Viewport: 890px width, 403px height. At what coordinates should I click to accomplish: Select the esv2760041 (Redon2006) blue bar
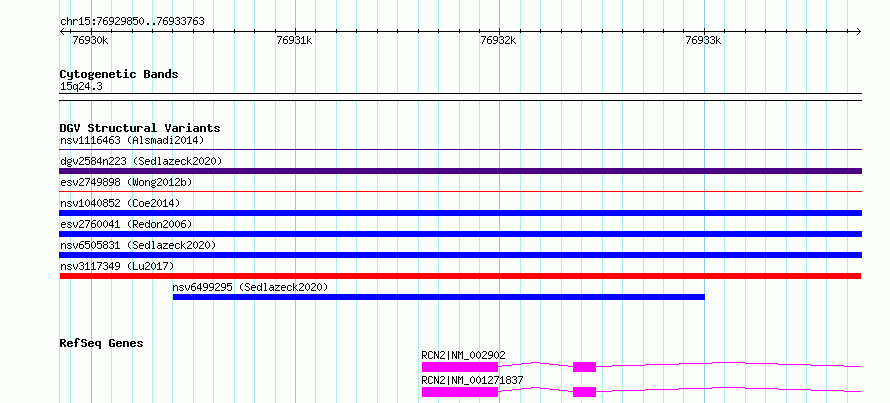(460, 234)
